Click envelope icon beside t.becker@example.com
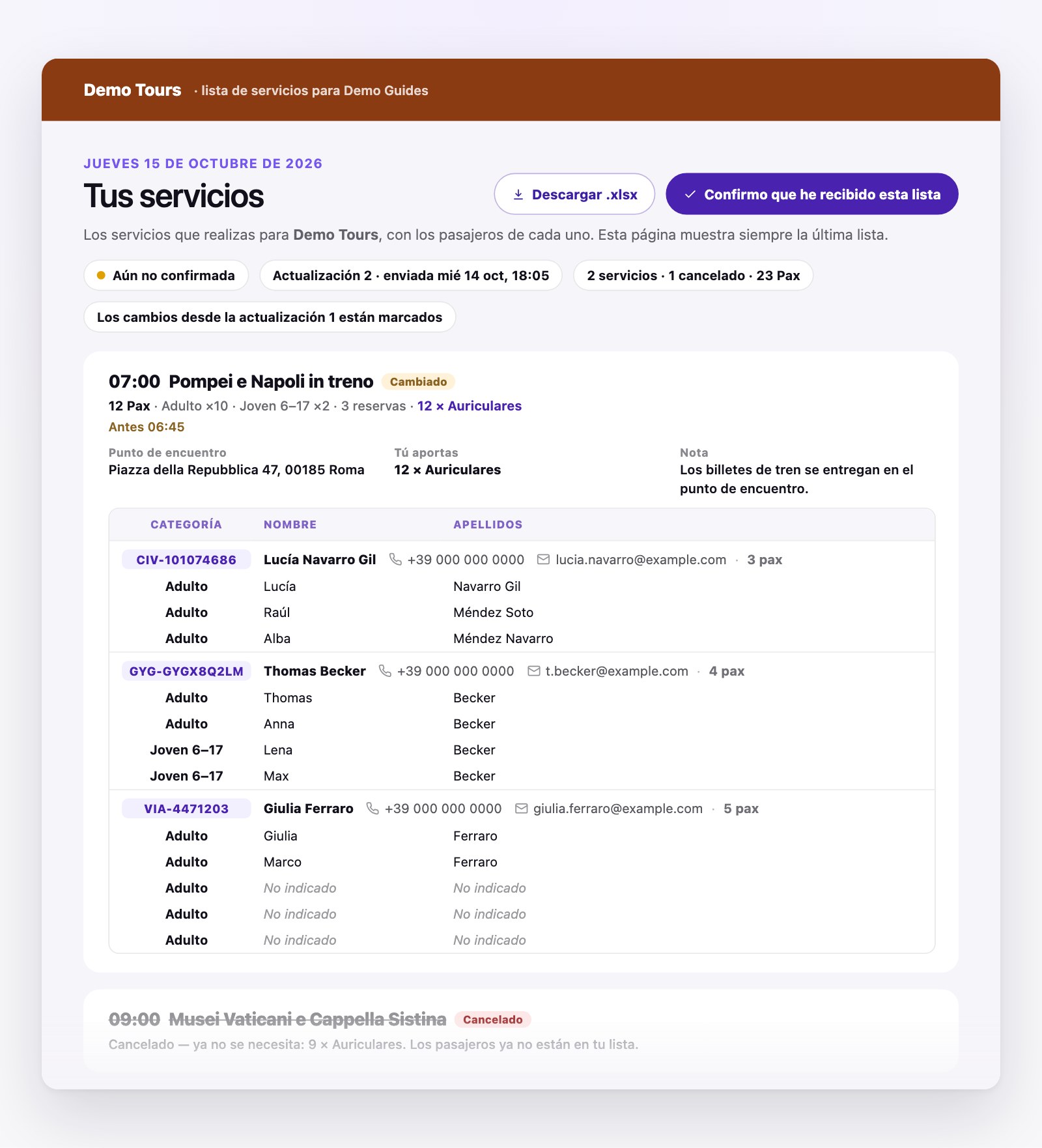 click(x=533, y=671)
